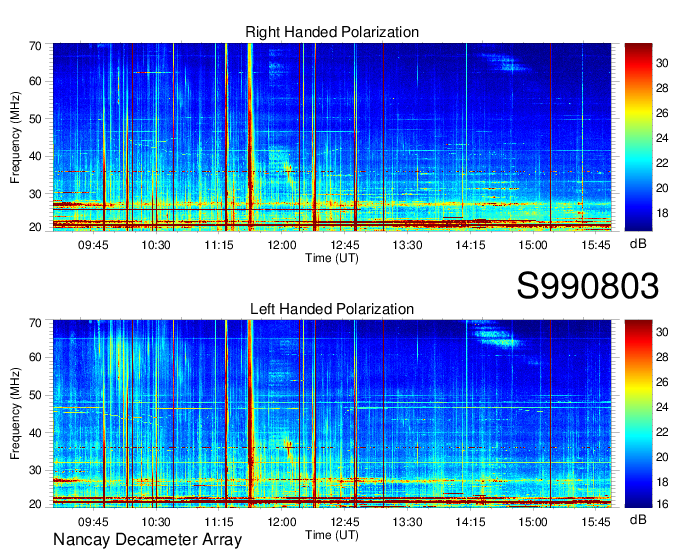Click 13:30 time tick under Right Handed plot

pos(407,245)
